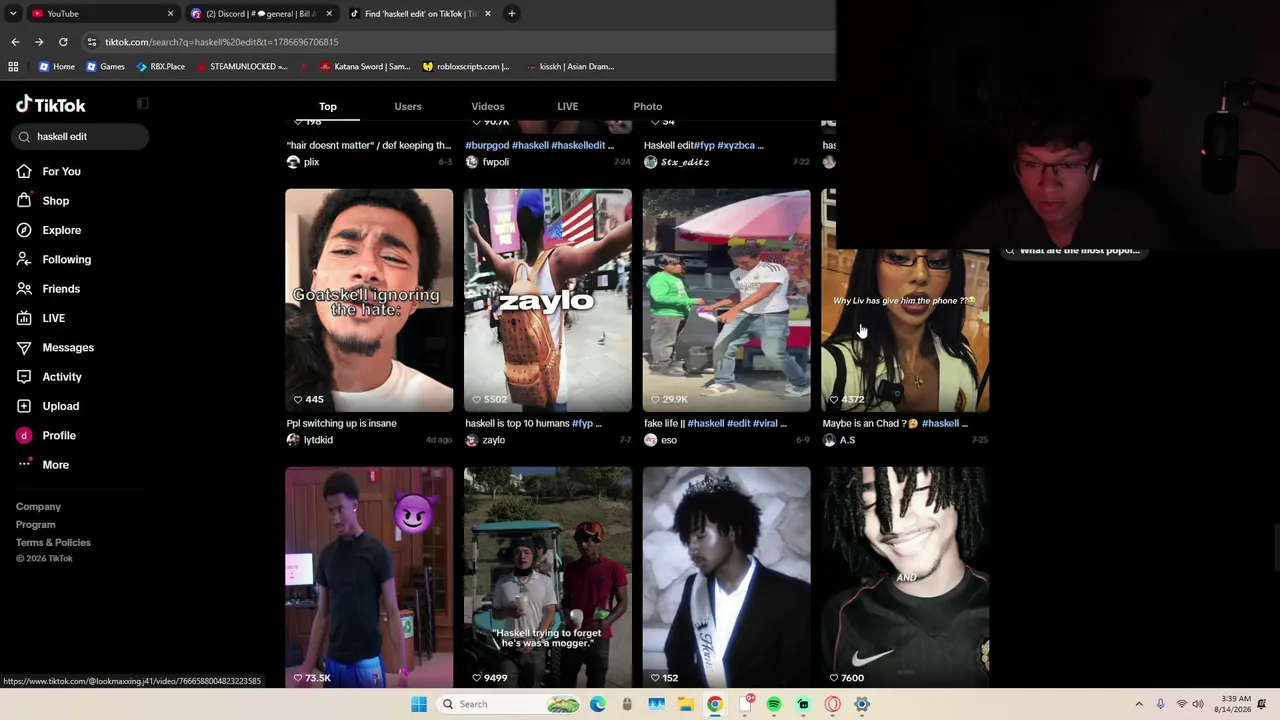This screenshot has width=1280, height=720.
Task: Play the 'zaylo' video thumbnail
Action: 548,300
